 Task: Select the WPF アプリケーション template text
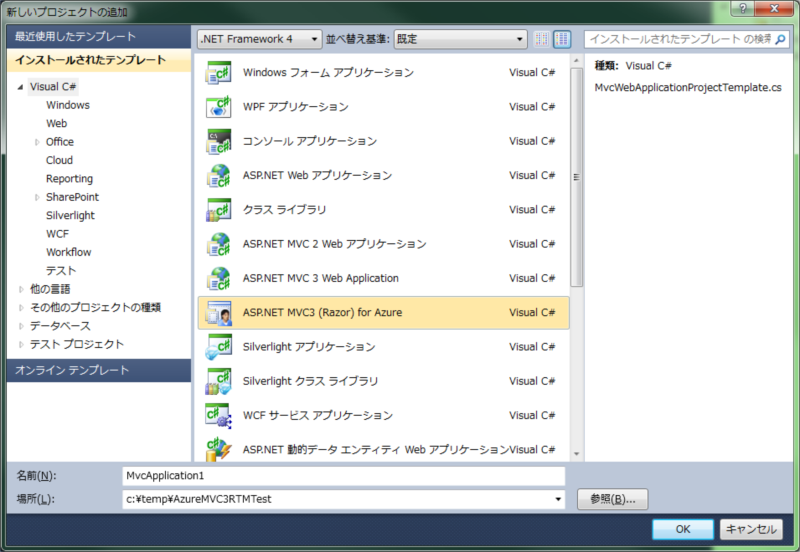click(296, 107)
